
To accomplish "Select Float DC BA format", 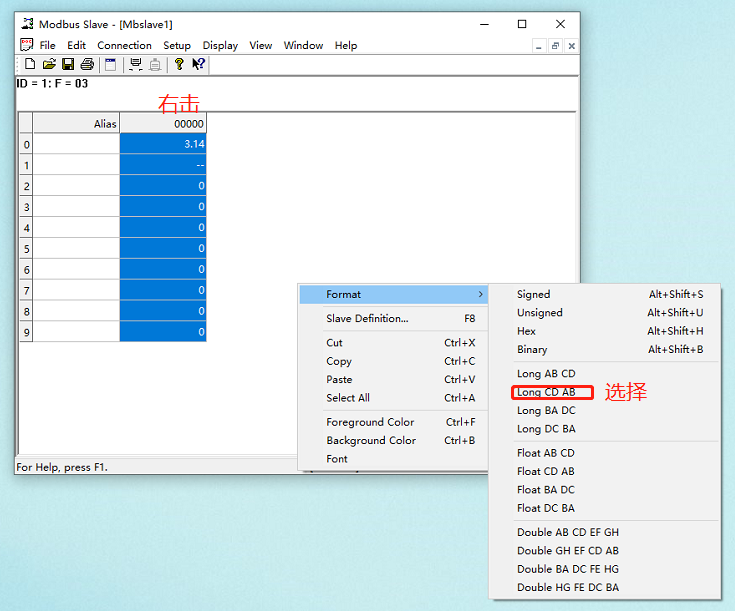I will [x=605, y=508].
